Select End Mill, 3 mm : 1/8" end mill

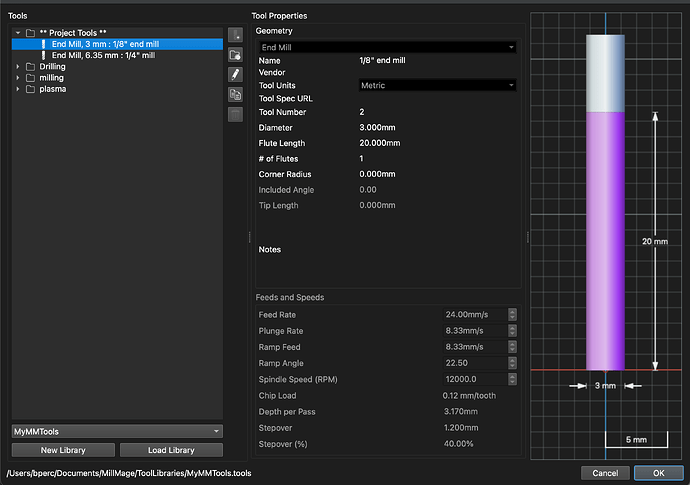pyautogui.click(x=117, y=44)
